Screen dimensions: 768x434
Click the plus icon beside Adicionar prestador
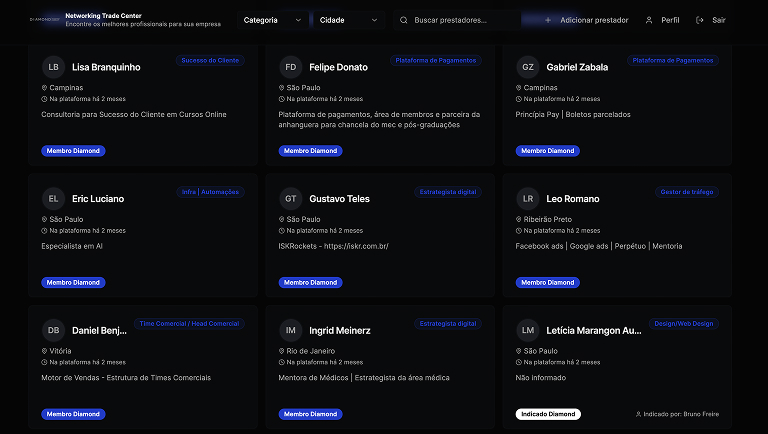tap(548, 20)
